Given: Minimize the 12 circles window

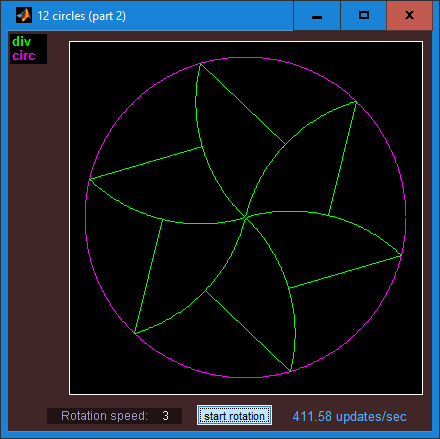Looking at the screenshot, I should point(317,16).
